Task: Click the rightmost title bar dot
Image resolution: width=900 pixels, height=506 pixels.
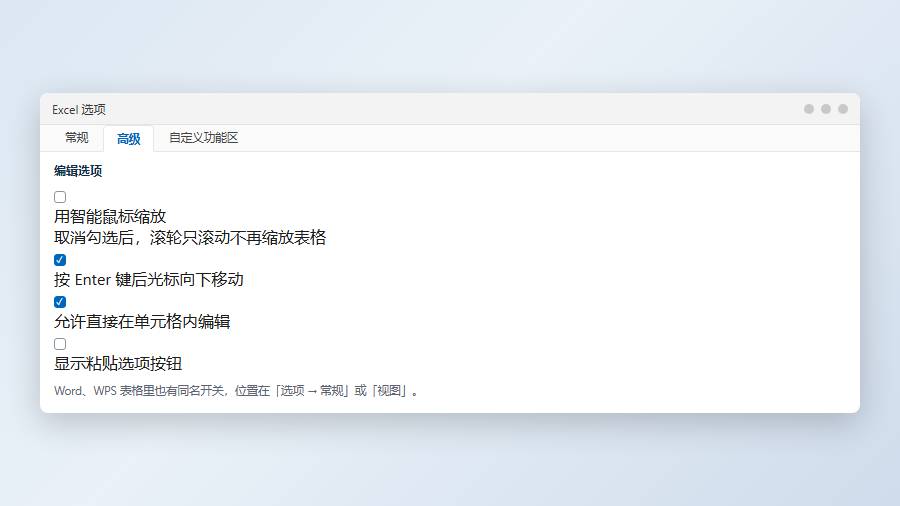Action: tap(843, 109)
